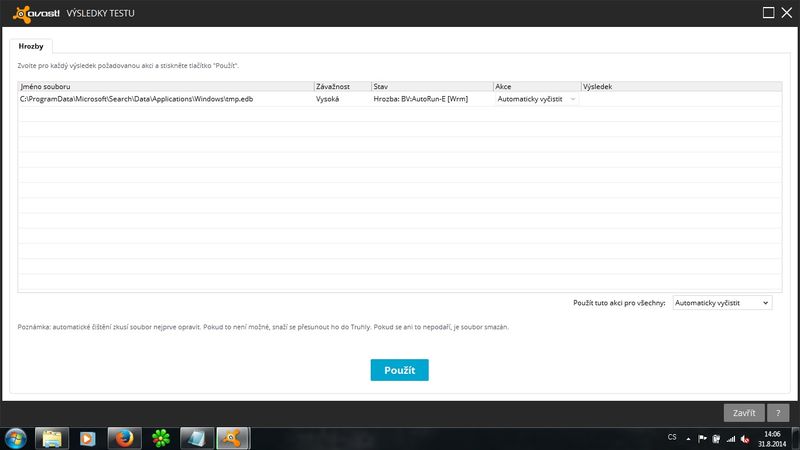Sort by 'Závažnost' column header
Viewport: 800px width, 450px height.
[341, 87]
